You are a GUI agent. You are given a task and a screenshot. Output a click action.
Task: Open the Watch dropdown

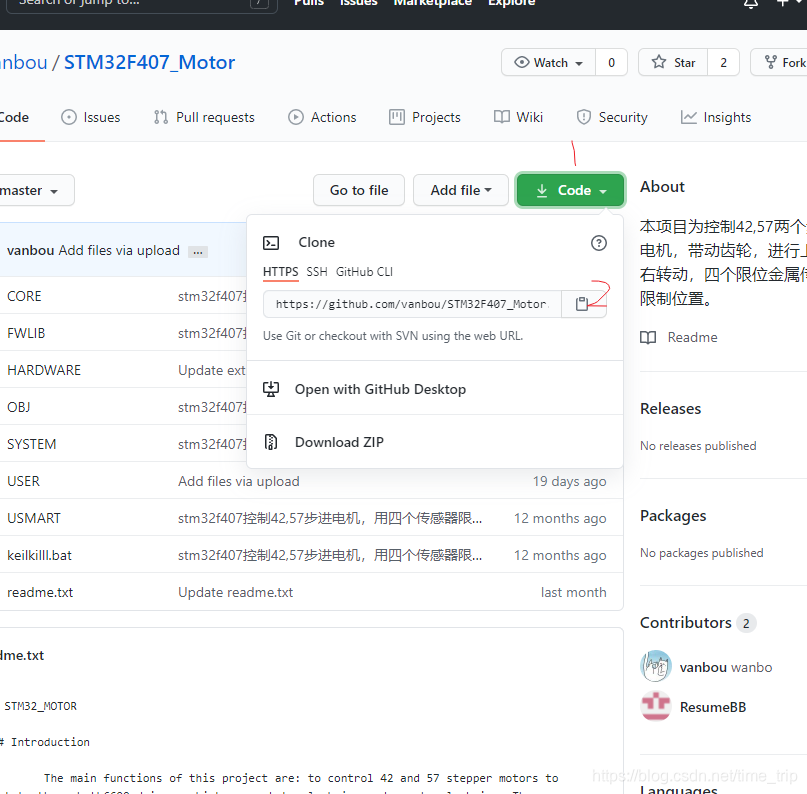coord(549,62)
